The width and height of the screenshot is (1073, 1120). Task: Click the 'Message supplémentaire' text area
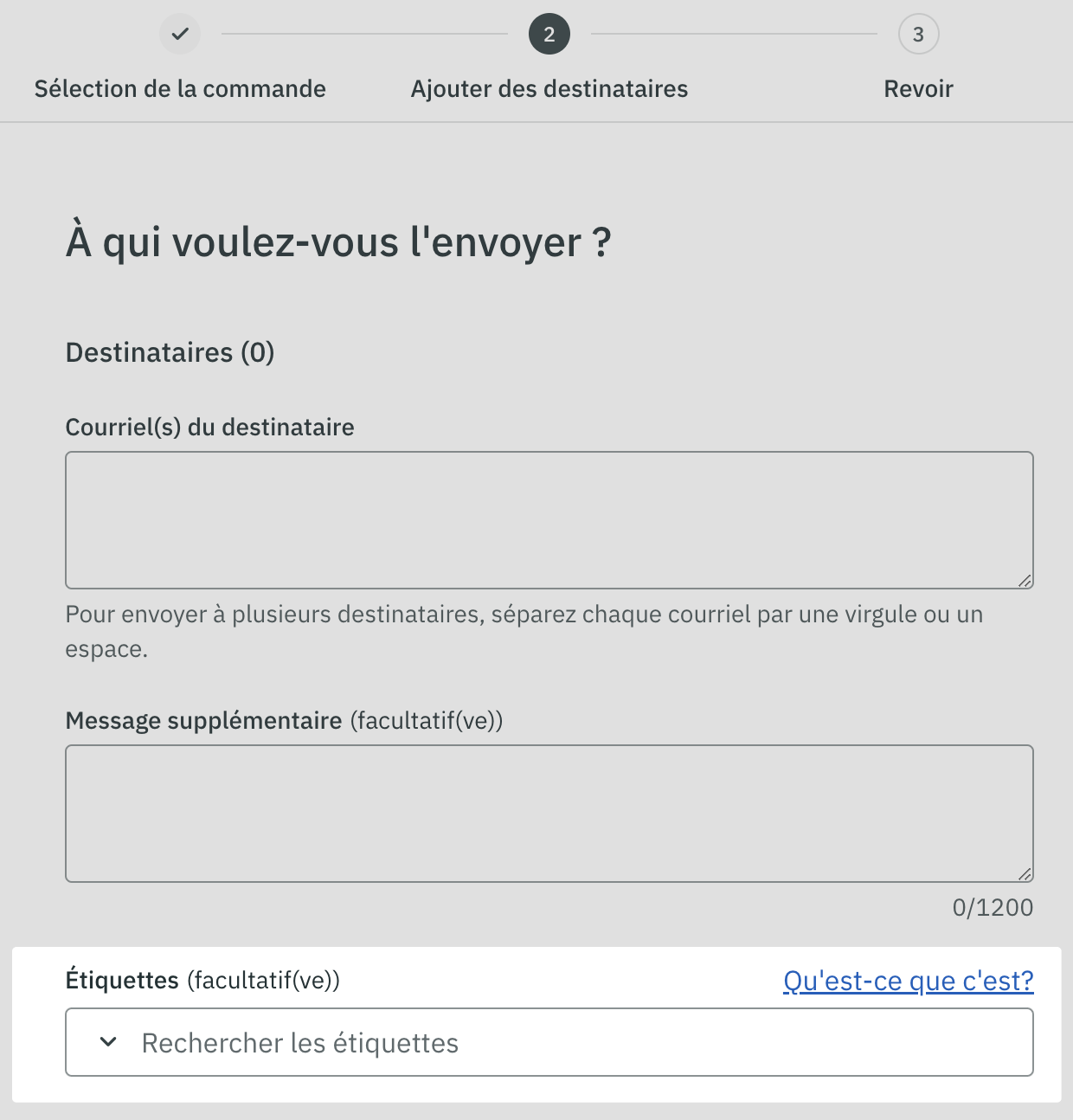click(x=549, y=813)
